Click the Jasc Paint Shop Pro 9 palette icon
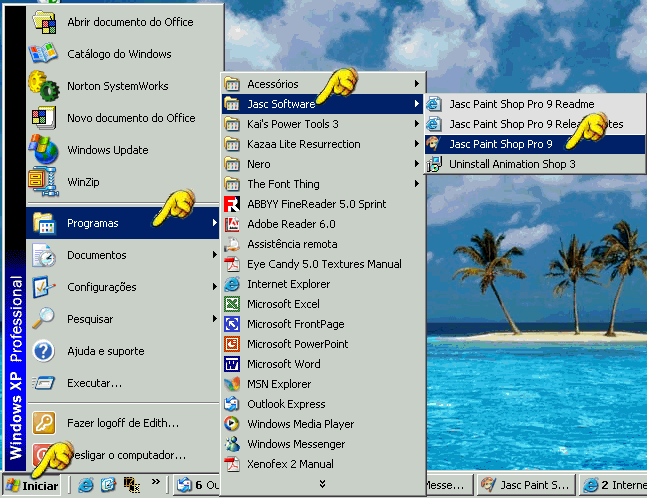 [434, 144]
